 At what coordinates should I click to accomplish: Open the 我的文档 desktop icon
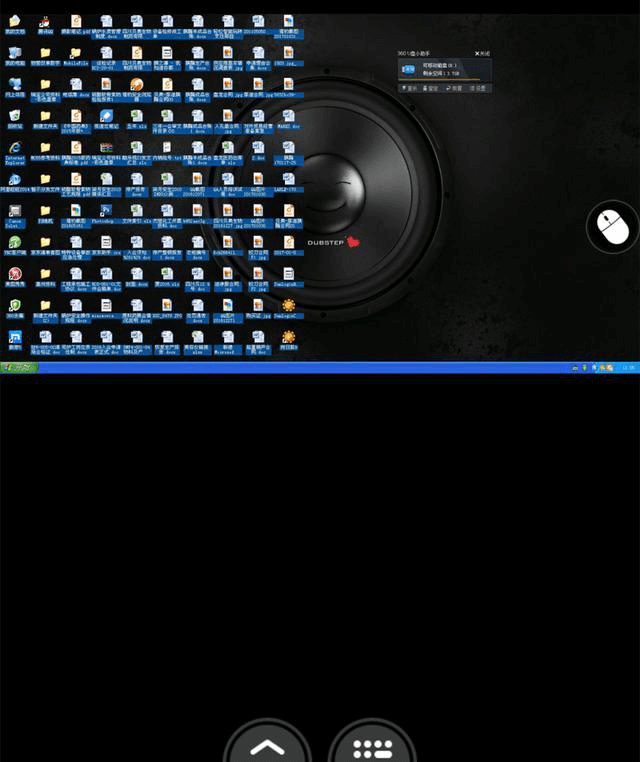[x=14, y=23]
